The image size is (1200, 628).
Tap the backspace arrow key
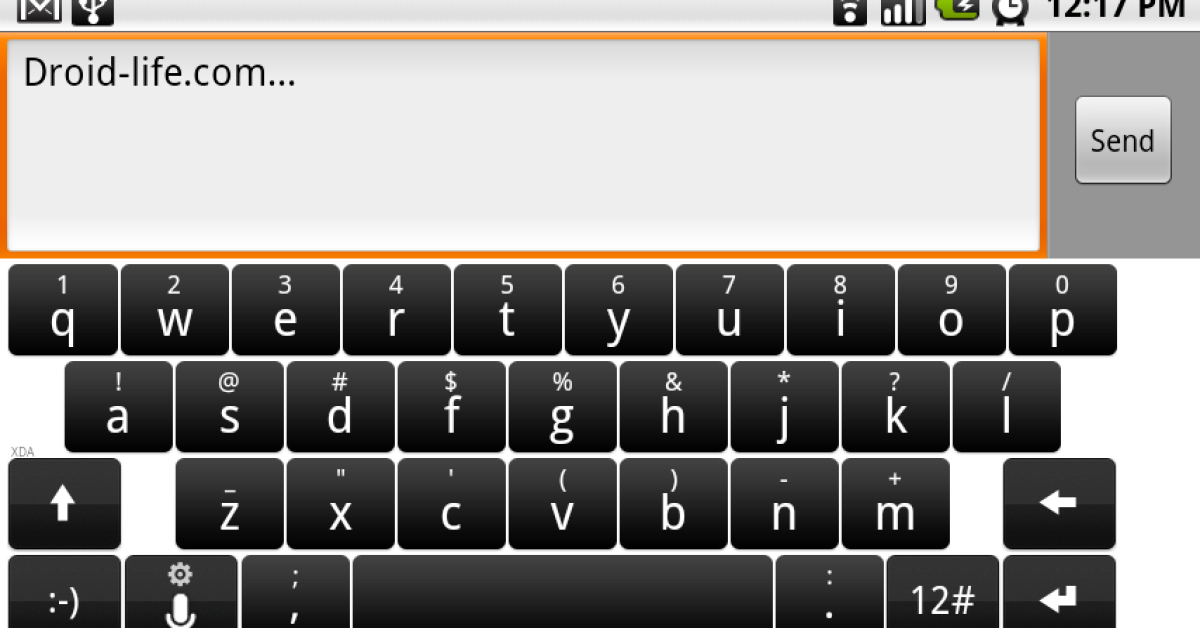coord(1059,504)
